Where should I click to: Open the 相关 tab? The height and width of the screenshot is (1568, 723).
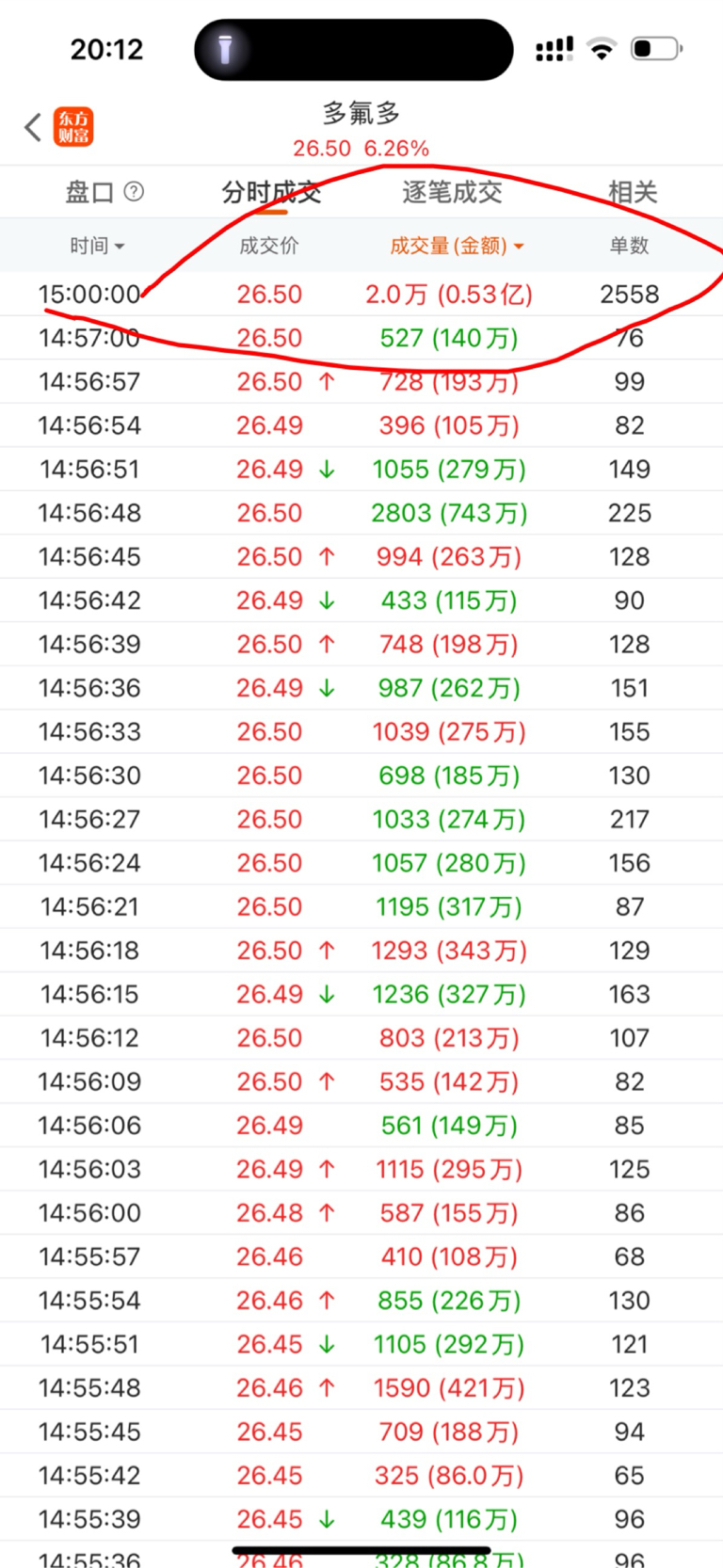pos(632,192)
